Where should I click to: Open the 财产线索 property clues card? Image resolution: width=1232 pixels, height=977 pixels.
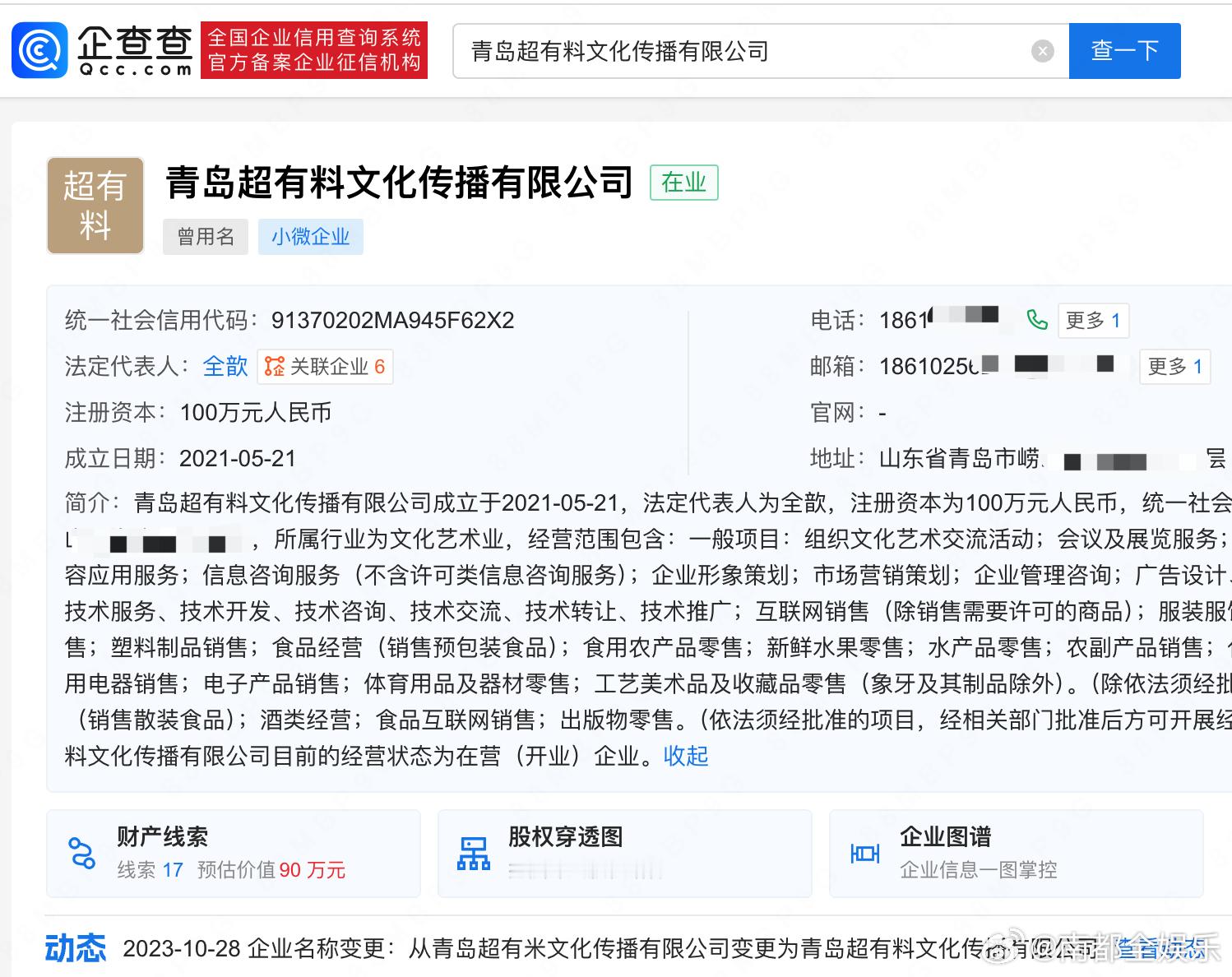point(234,853)
